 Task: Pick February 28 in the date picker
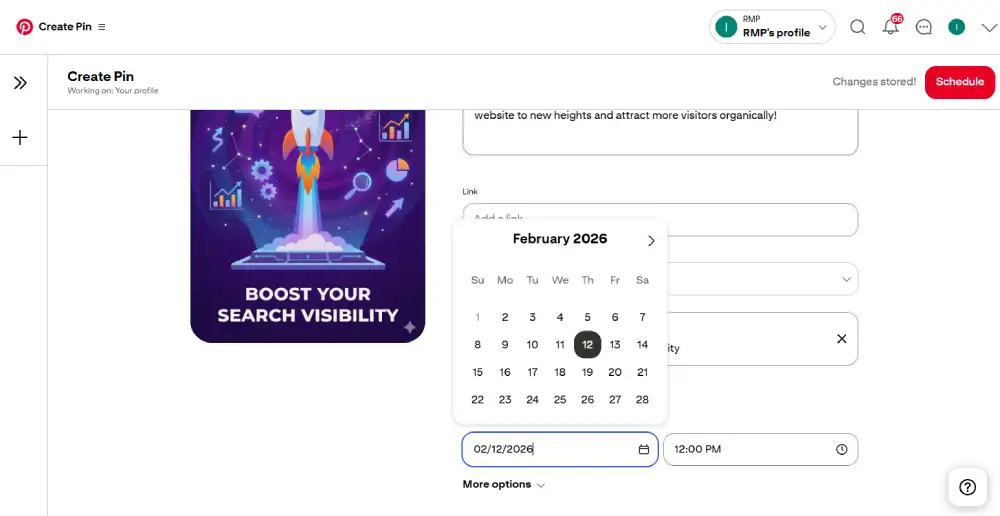[642, 400]
